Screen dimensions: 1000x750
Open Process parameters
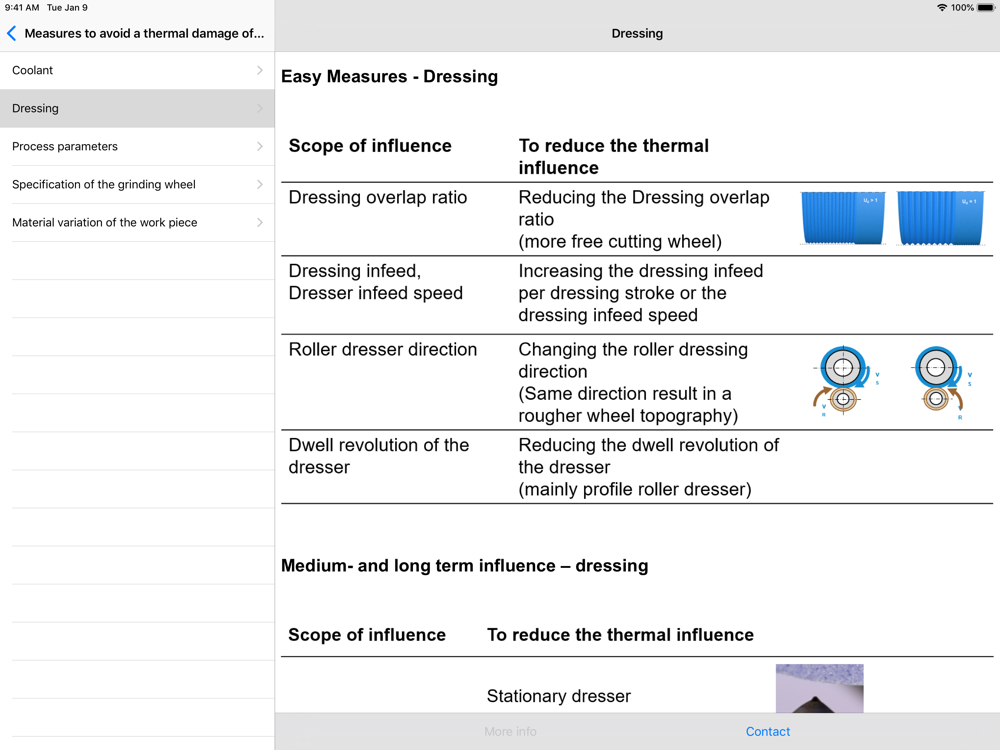coord(137,147)
